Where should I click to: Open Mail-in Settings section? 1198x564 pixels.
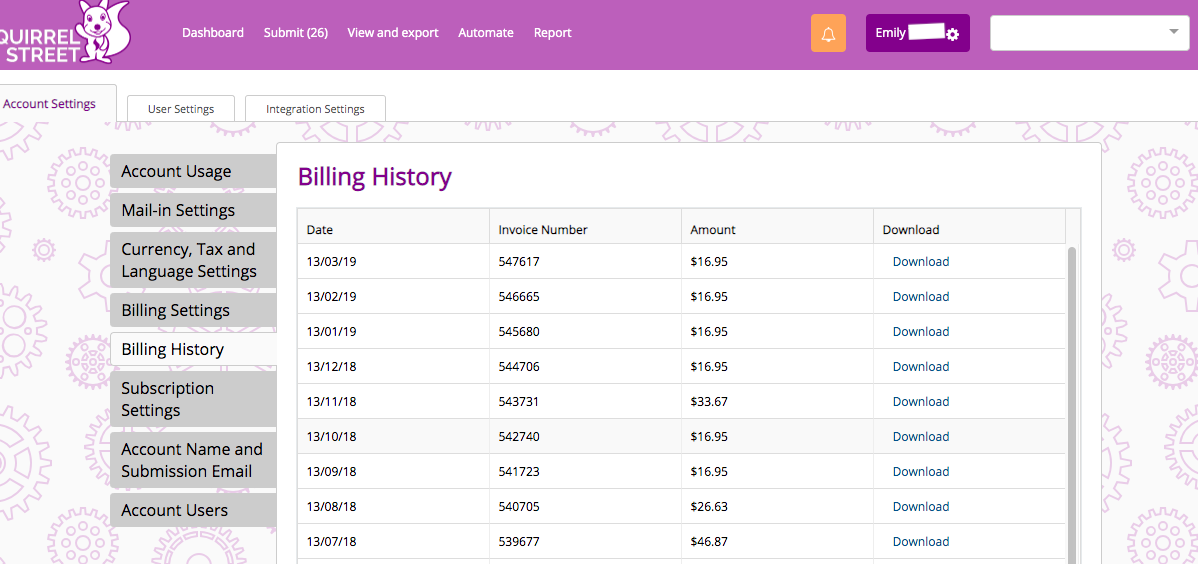click(193, 210)
